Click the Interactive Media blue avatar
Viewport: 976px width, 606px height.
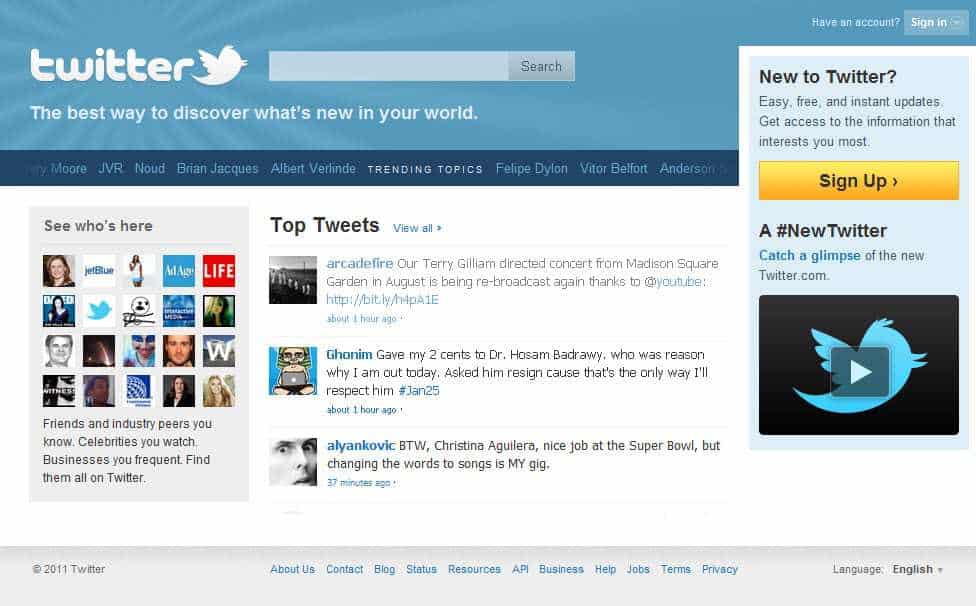[x=179, y=310]
